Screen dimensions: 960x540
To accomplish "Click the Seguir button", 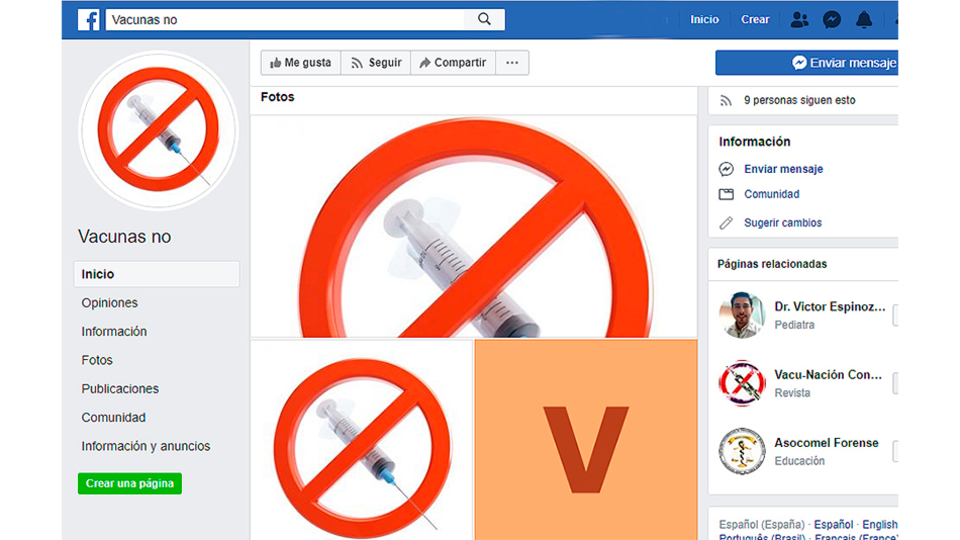I will (x=376, y=62).
